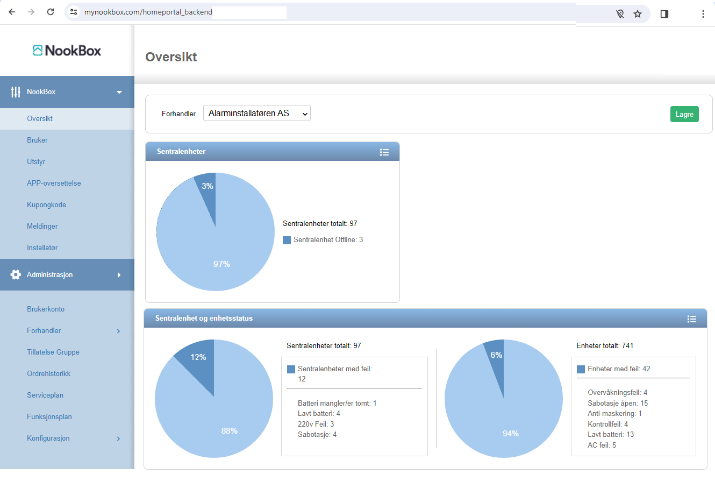Open the browser three-dot menu
Screen dimensions: 715x481
click(x=703, y=14)
